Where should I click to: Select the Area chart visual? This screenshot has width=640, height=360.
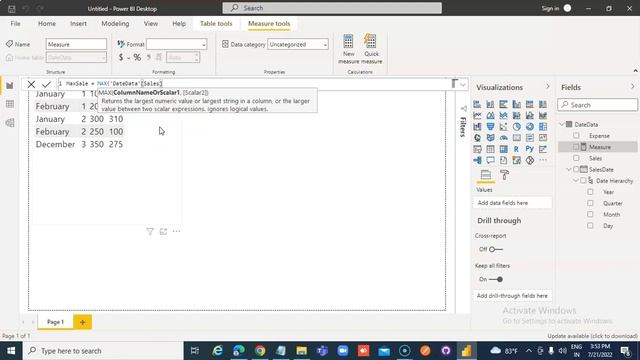tap(490, 116)
